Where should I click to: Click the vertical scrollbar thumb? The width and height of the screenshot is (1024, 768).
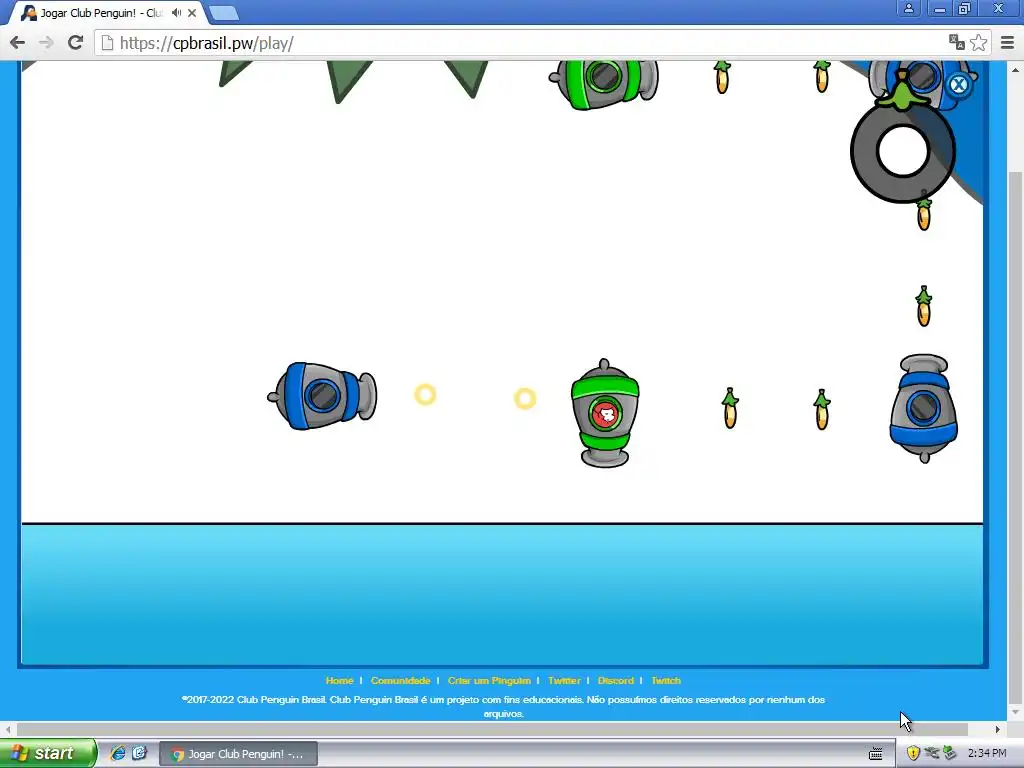tap(1014, 437)
